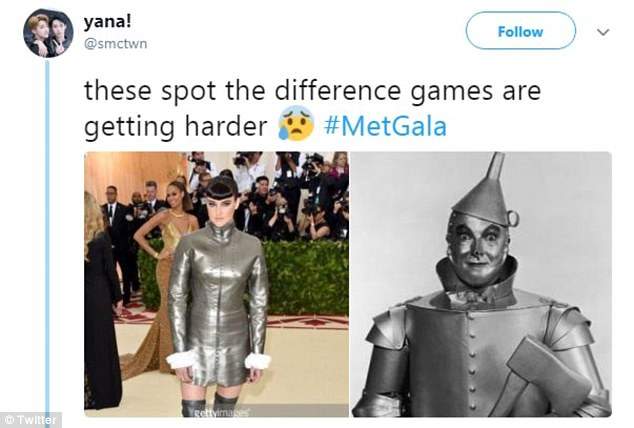Click the gettyimages watermark on left photo
The image size is (634, 428).
click(x=221, y=413)
